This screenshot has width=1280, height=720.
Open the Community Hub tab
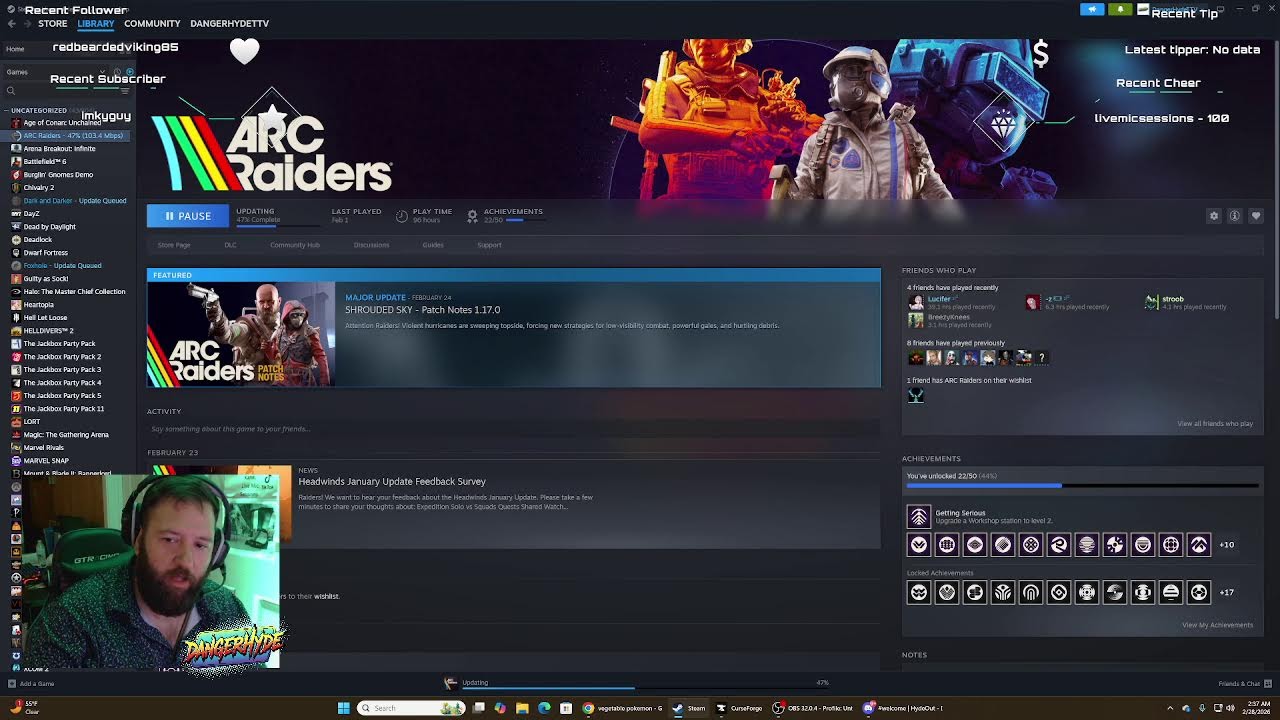point(295,245)
